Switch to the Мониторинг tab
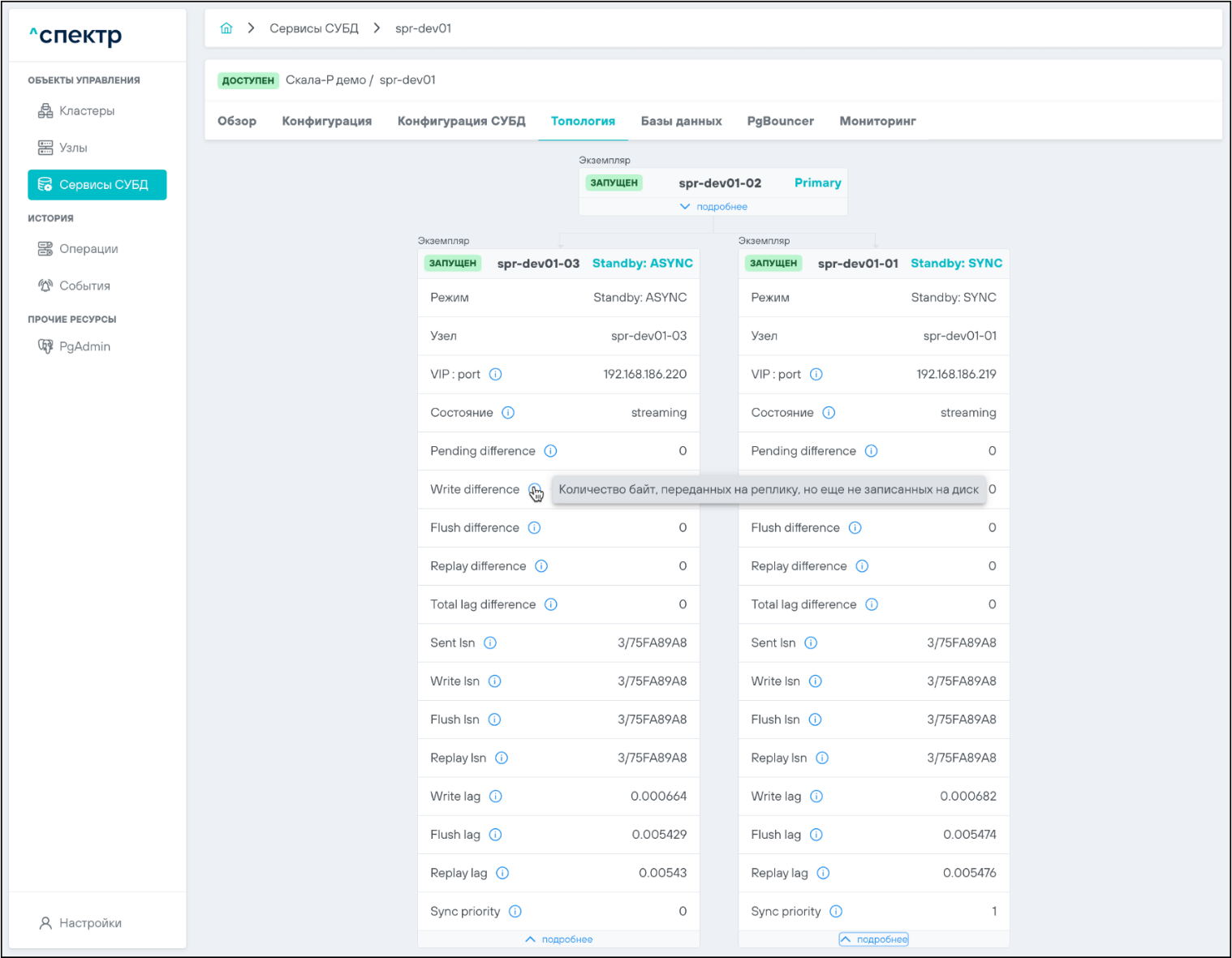 [x=877, y=121]
